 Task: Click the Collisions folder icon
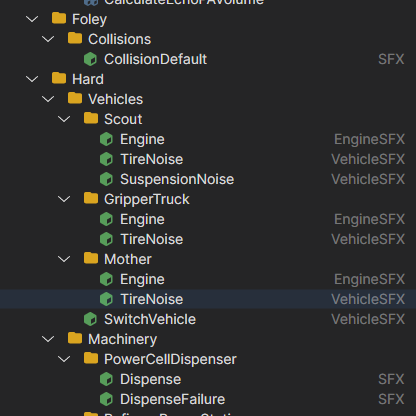point(75,38)
